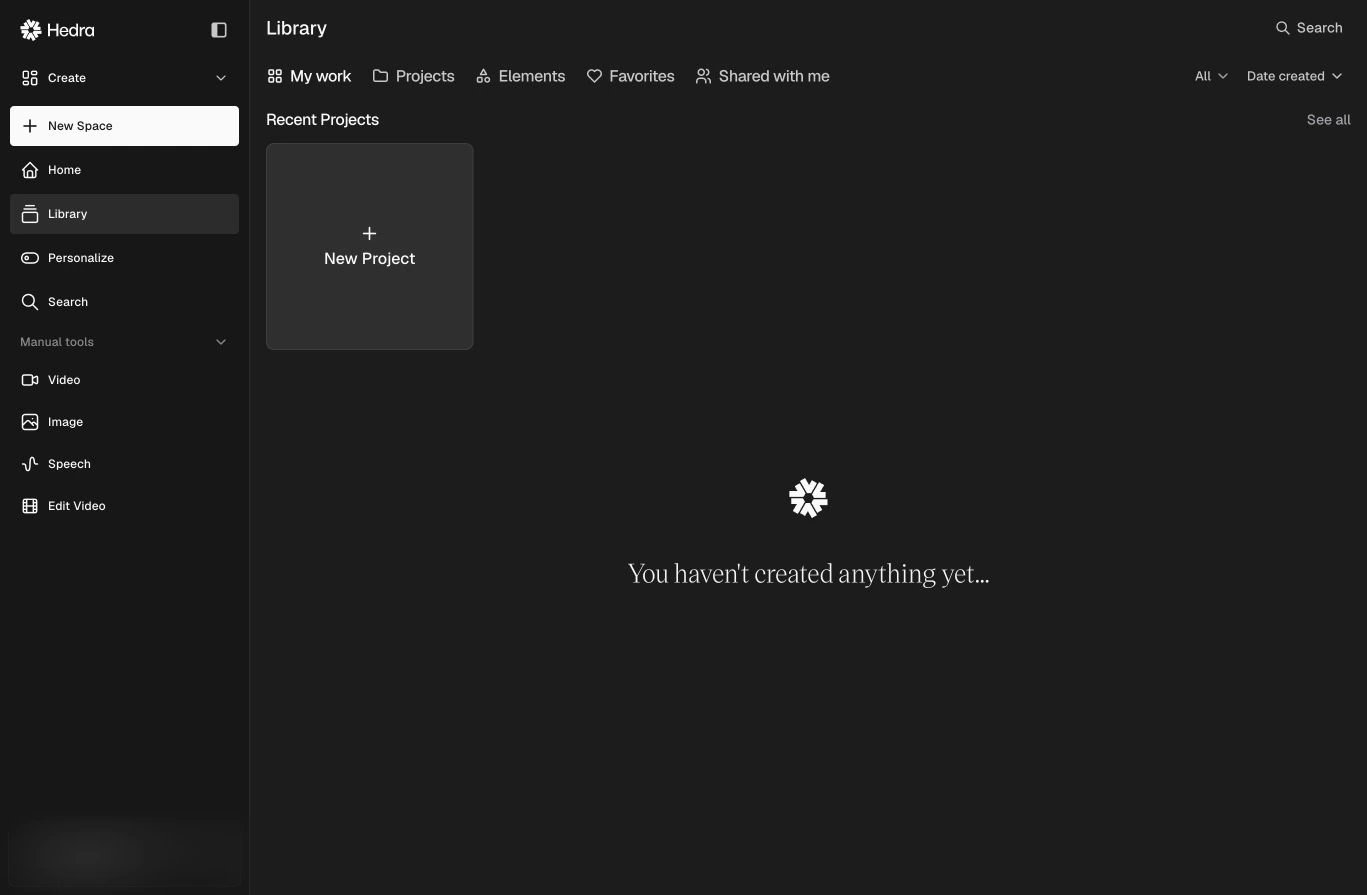Click the Favorites heart icon
1367x895 pixels.
[594, 76]
